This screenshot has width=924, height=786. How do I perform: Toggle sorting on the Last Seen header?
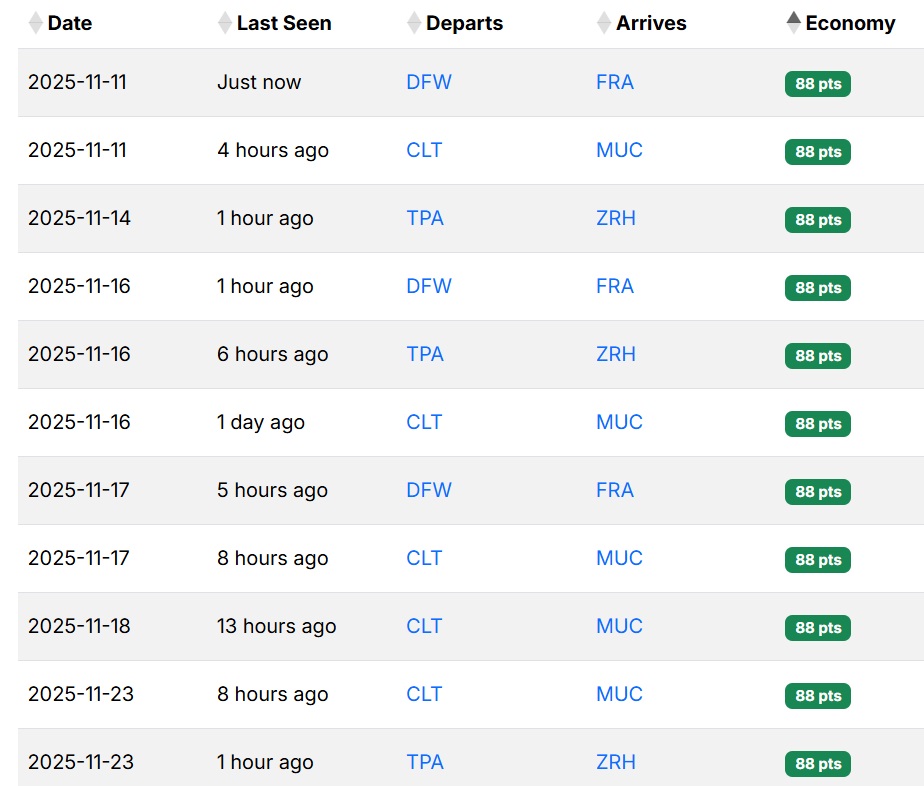[x=285, y=22]
